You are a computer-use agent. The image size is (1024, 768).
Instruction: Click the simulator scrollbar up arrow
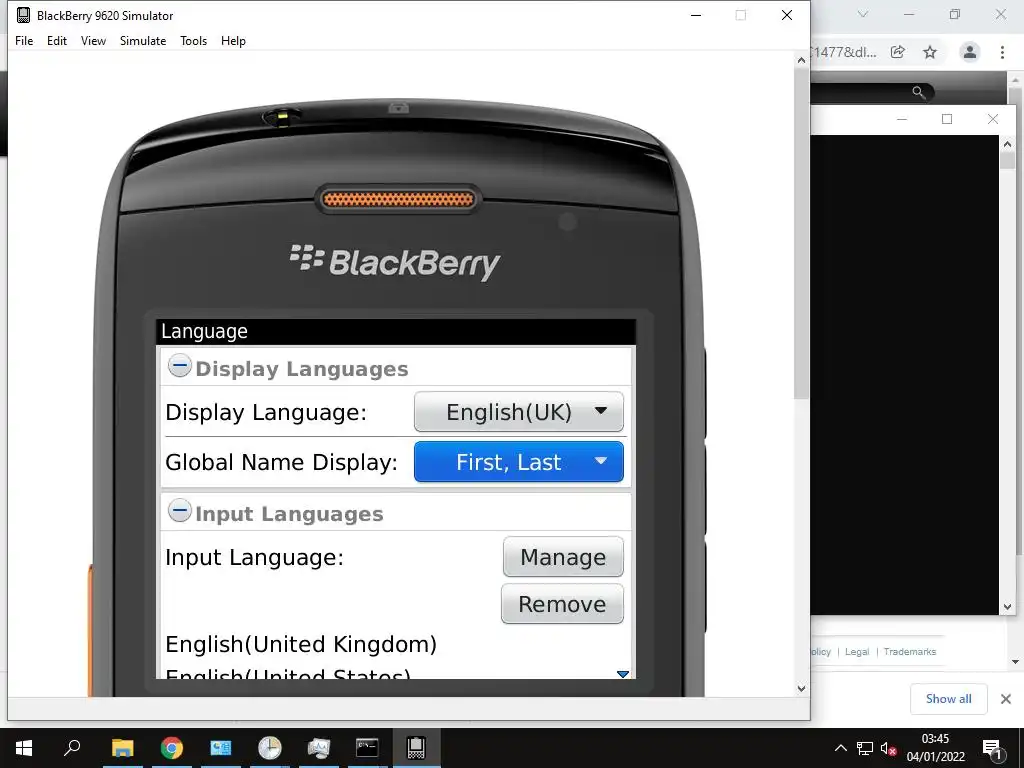[801, 60]
